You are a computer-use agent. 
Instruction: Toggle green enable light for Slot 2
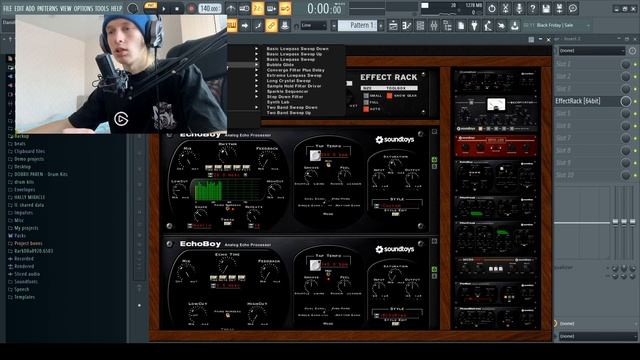635,77
